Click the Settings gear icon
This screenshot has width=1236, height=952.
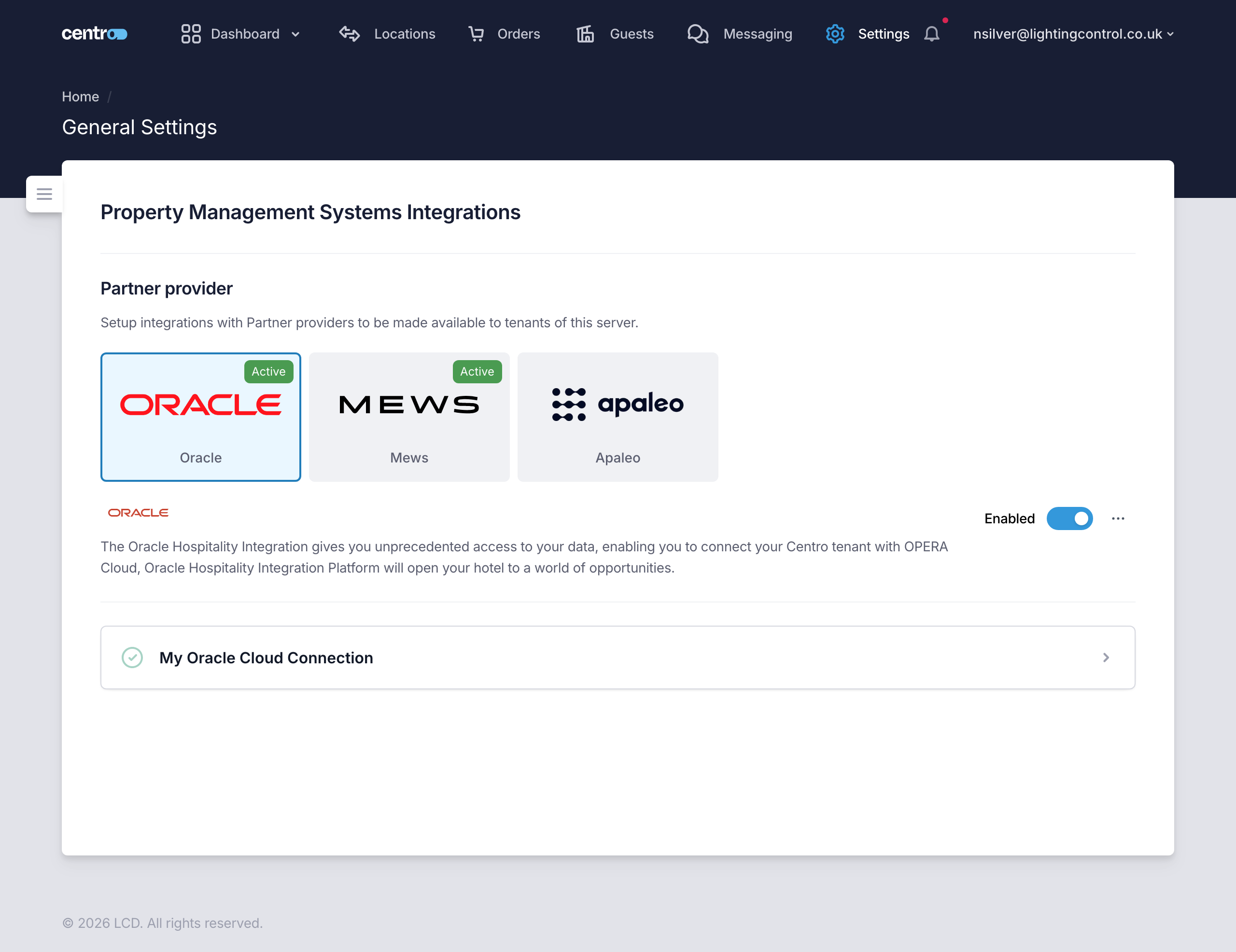835,34
